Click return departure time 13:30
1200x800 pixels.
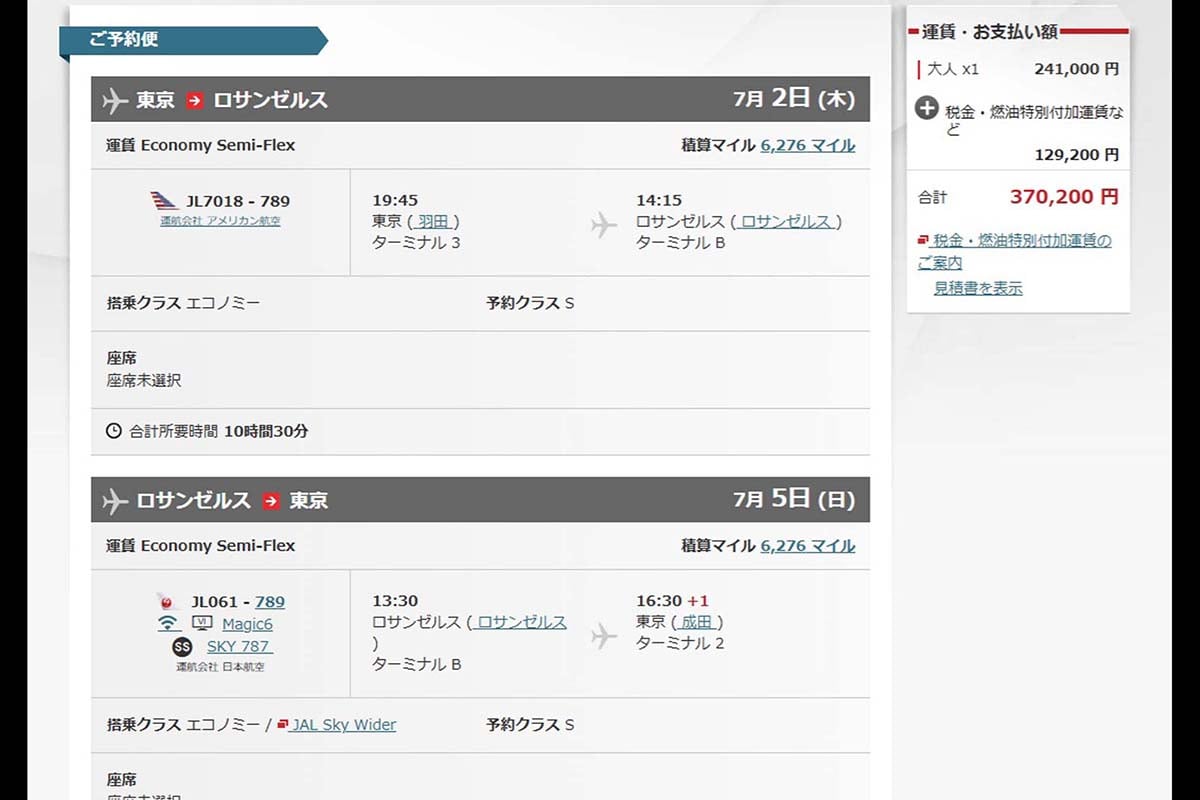tap(395, 601)
